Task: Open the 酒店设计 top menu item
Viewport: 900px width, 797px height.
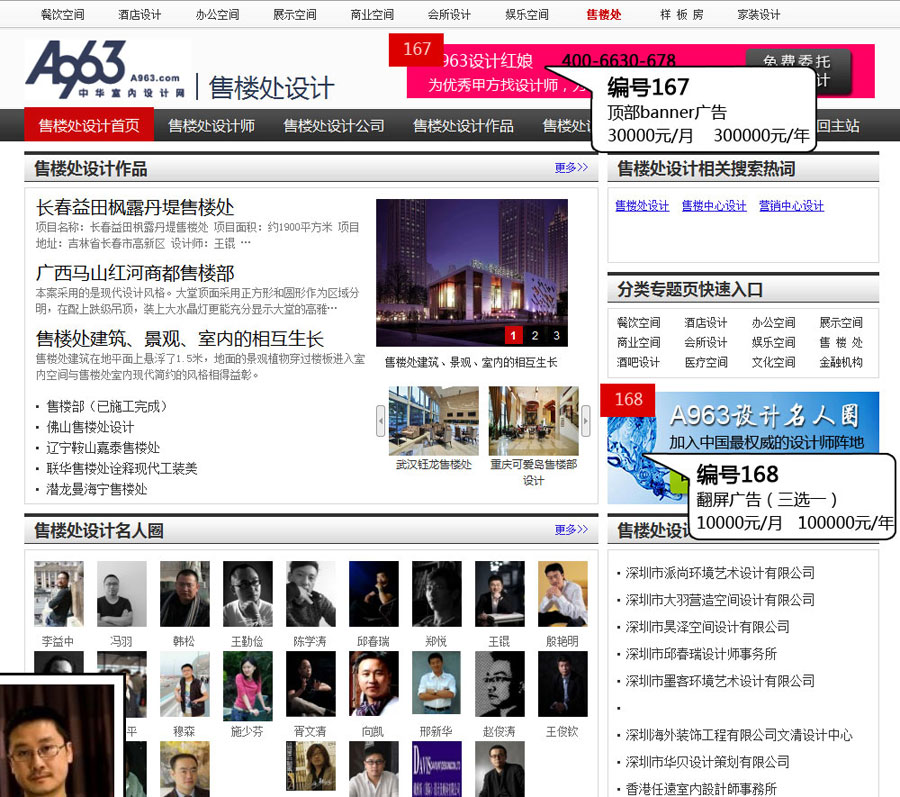Action: point(139,14)
